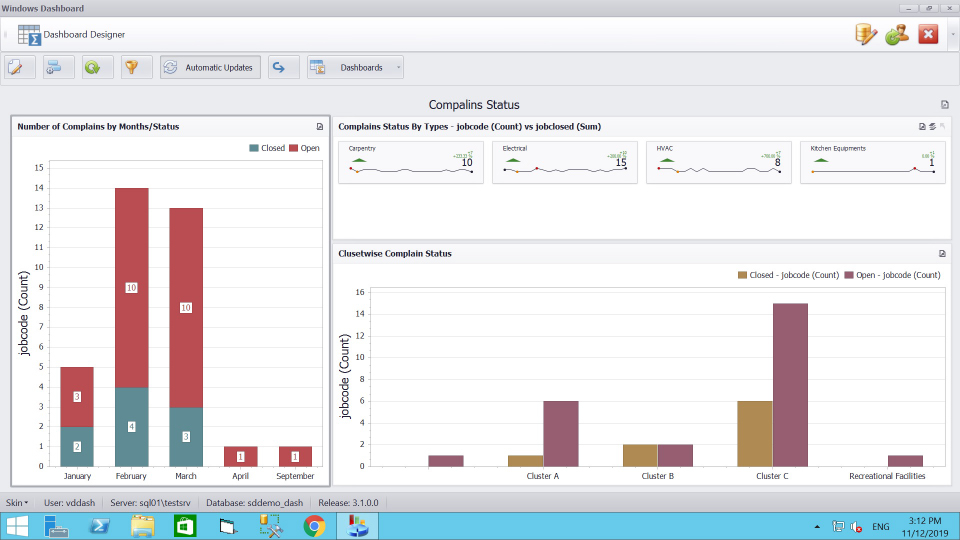The image size is (960, 540).
Task: Open Google Chrome from the taskbar
Action: [315, 525]
